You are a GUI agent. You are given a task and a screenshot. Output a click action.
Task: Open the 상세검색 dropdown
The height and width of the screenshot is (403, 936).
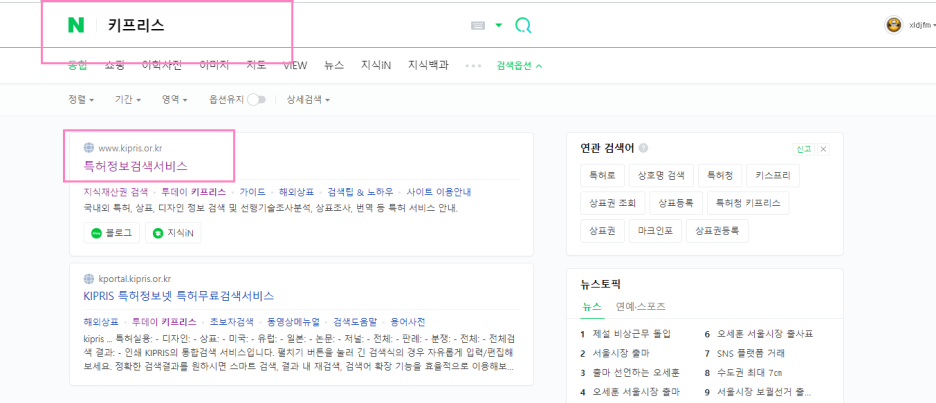coord(309,100)
